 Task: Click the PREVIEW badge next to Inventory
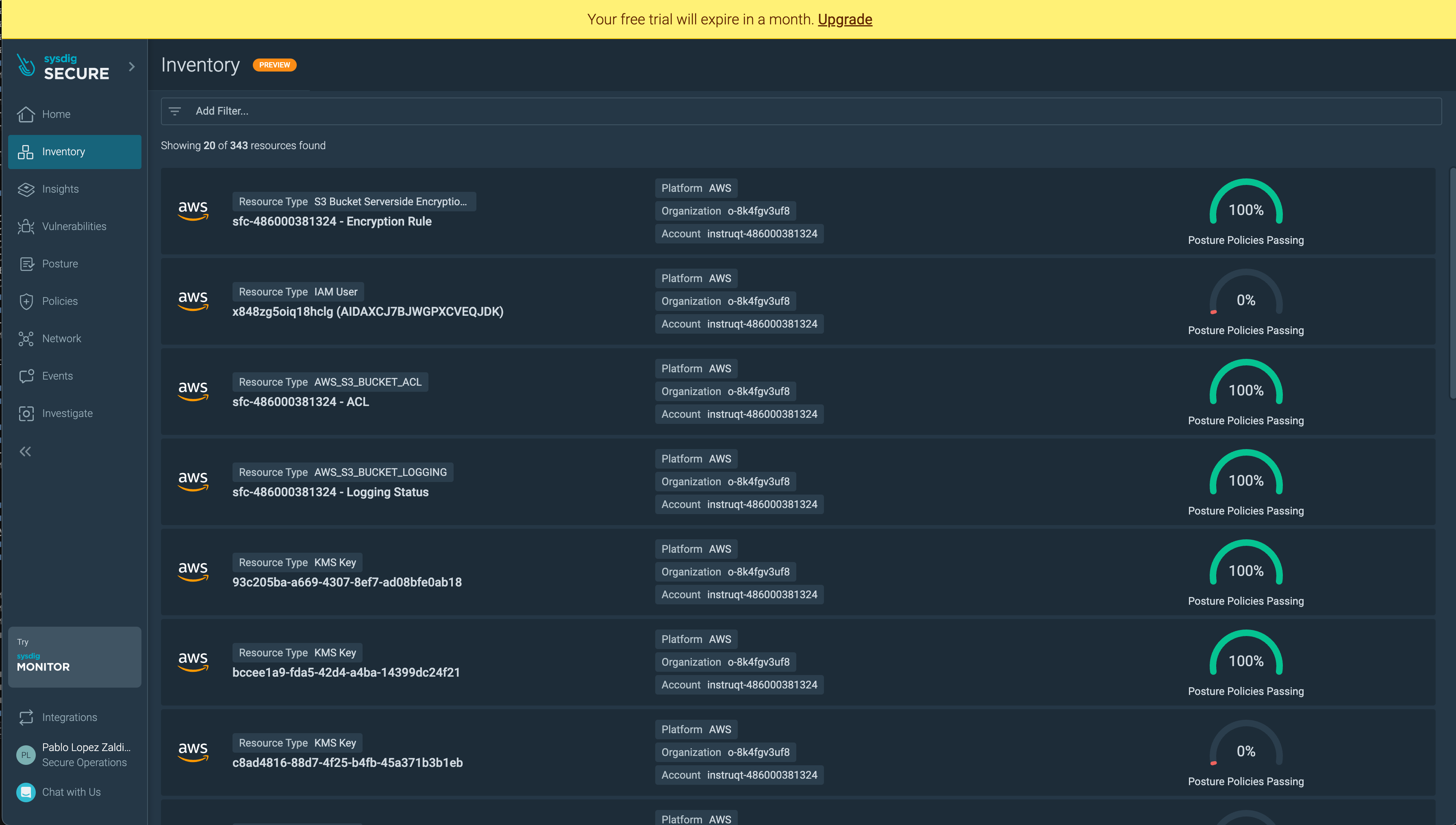(x=274, y=65)
